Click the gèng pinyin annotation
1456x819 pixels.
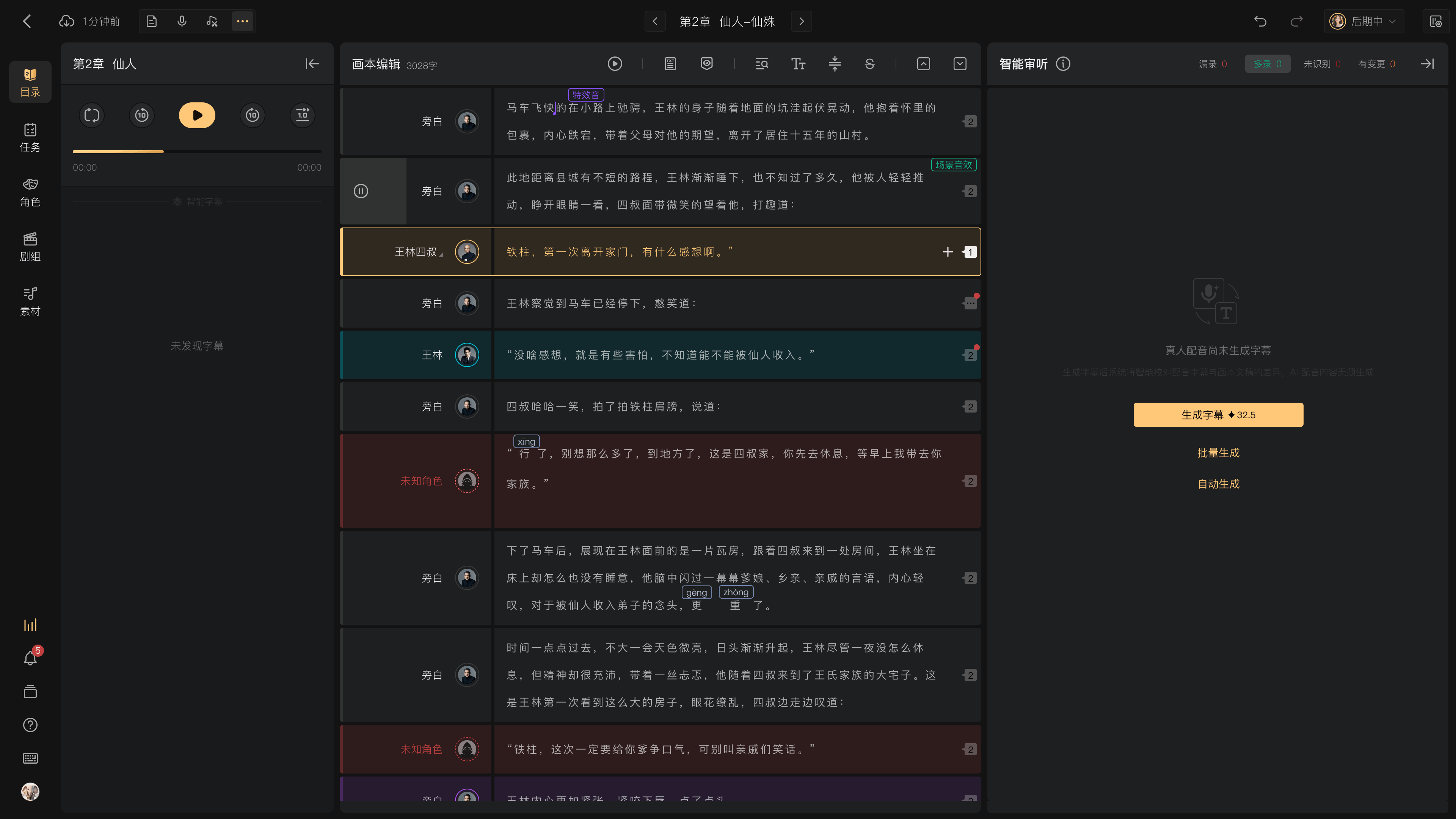(697, 592)
